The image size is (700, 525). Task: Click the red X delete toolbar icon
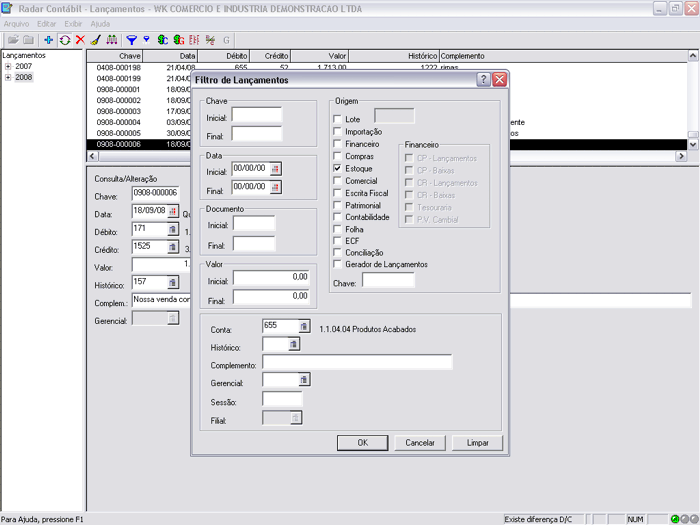(x=80, y=40)
